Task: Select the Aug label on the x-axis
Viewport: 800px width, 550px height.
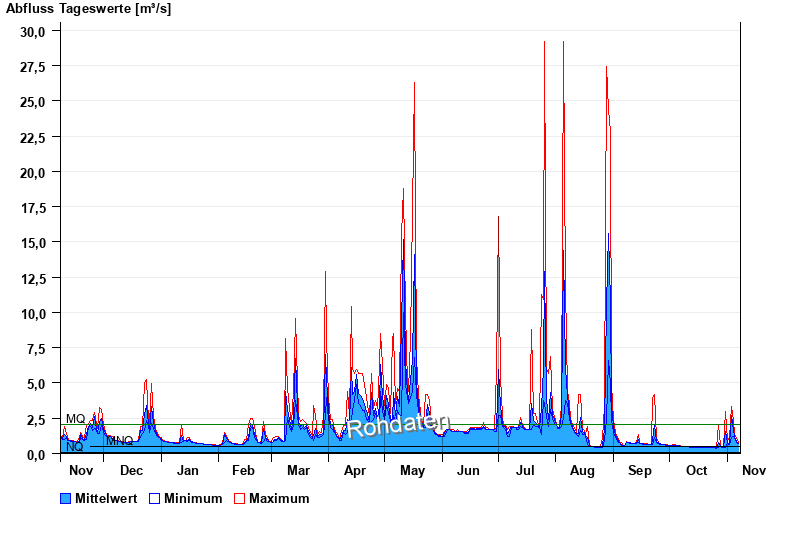Action: tap(582, 470)
